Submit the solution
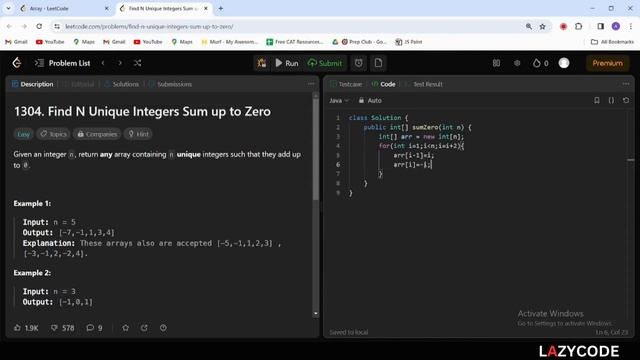 pyautogui.click(x=325, y=63)
